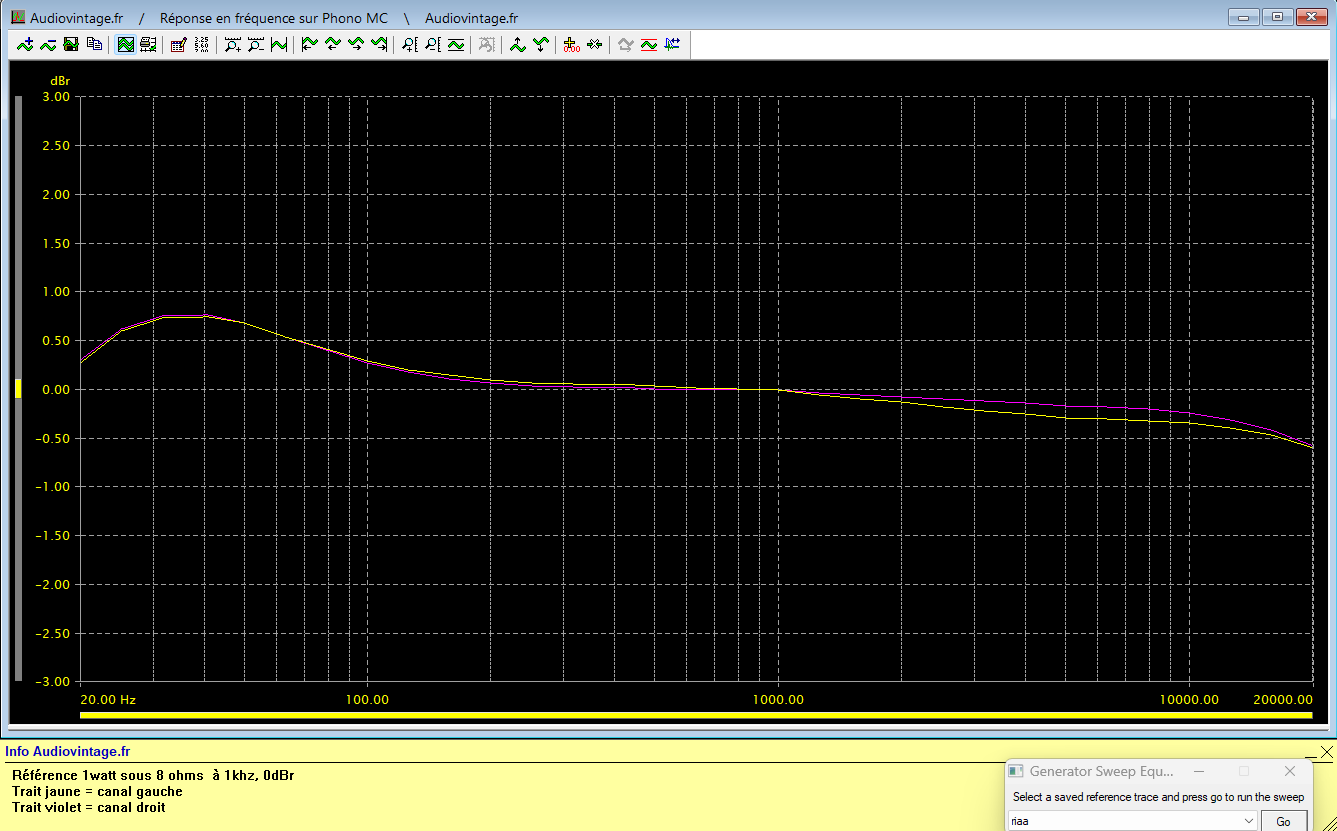Viewport: 1337px width, 831px height.
Task: Click the application icon in the title bar
Action: pos(17,18)
